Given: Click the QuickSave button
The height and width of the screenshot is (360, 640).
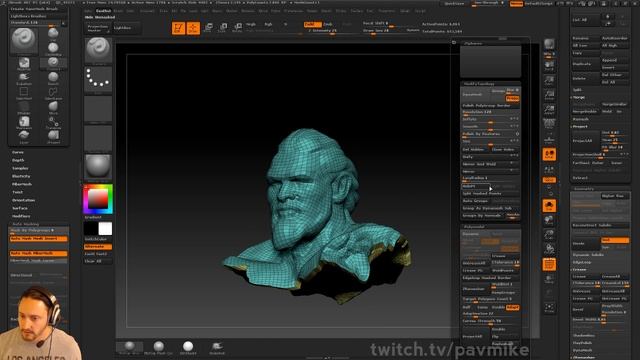Looking at the screenshot, I should (x=454, y=3).
